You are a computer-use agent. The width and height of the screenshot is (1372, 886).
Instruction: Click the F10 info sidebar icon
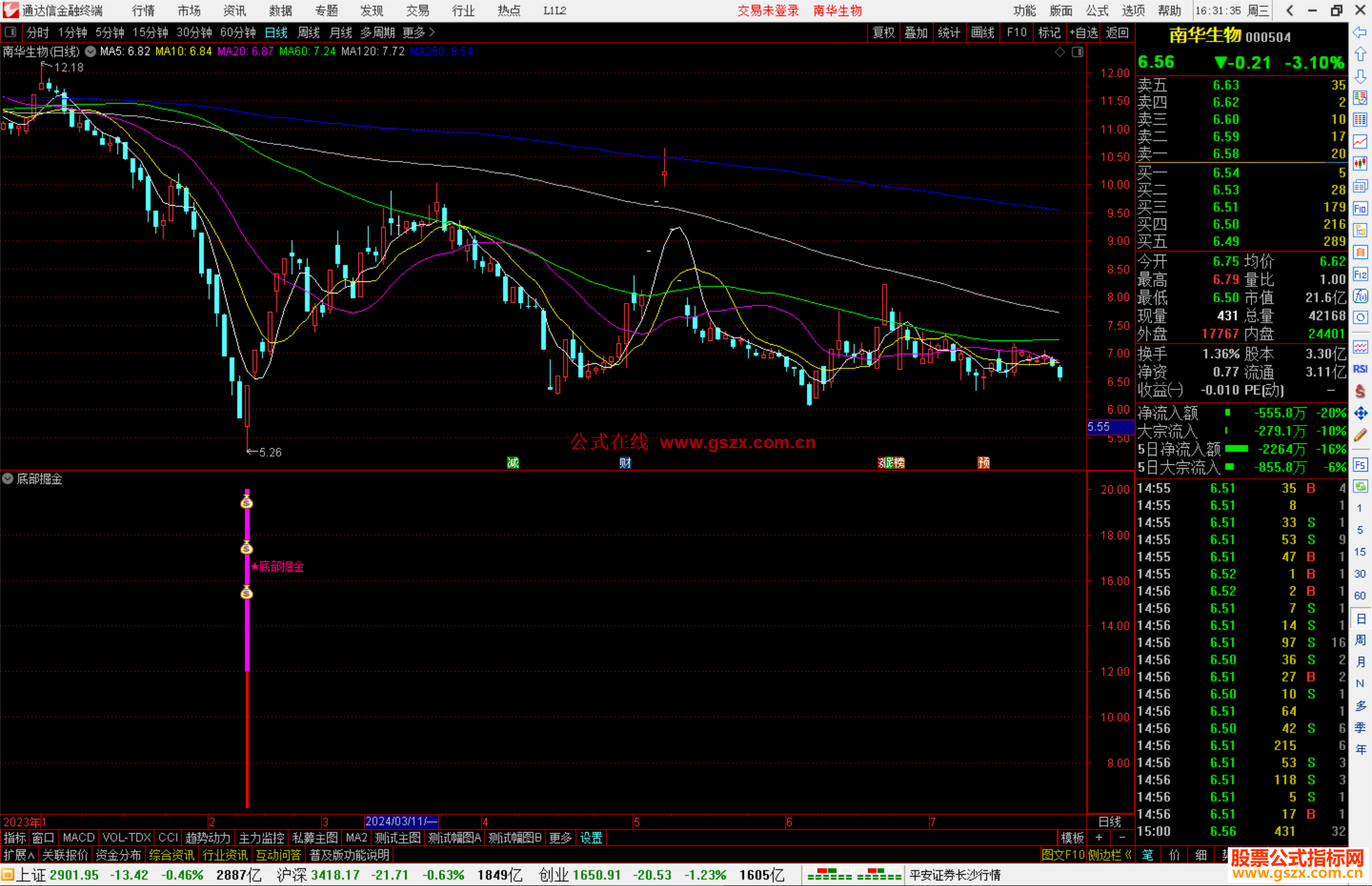[1360, 209]
